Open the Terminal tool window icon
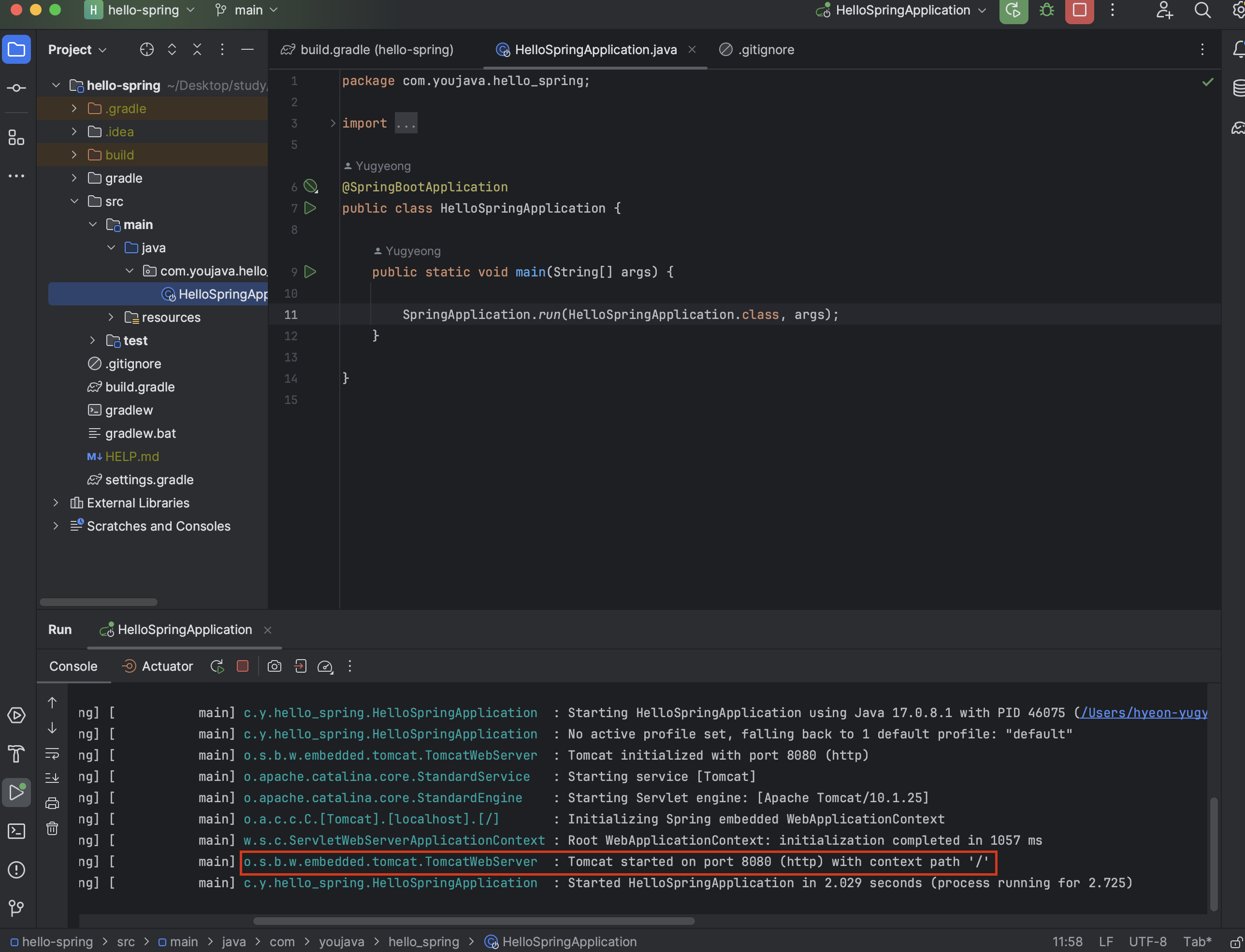This screenshot has width=1245, height=952. 16,831
